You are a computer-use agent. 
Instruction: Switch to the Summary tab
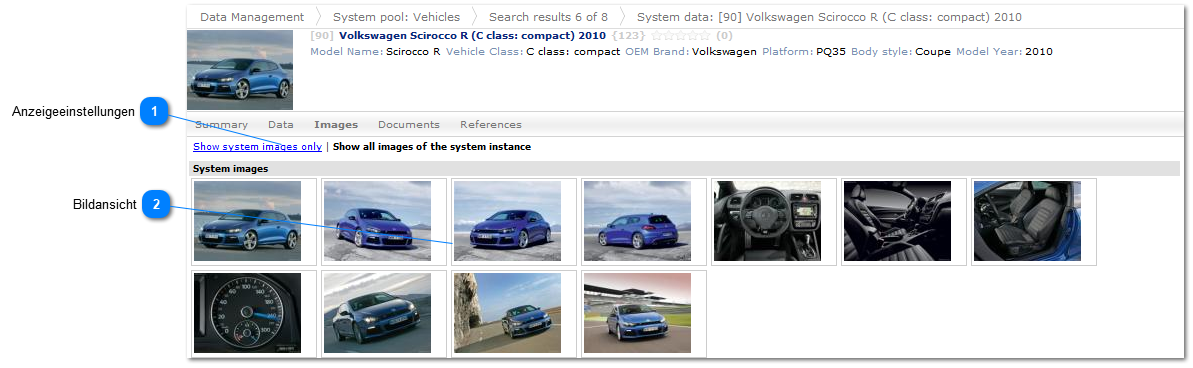pyautogui.click(x=221, y=125)
